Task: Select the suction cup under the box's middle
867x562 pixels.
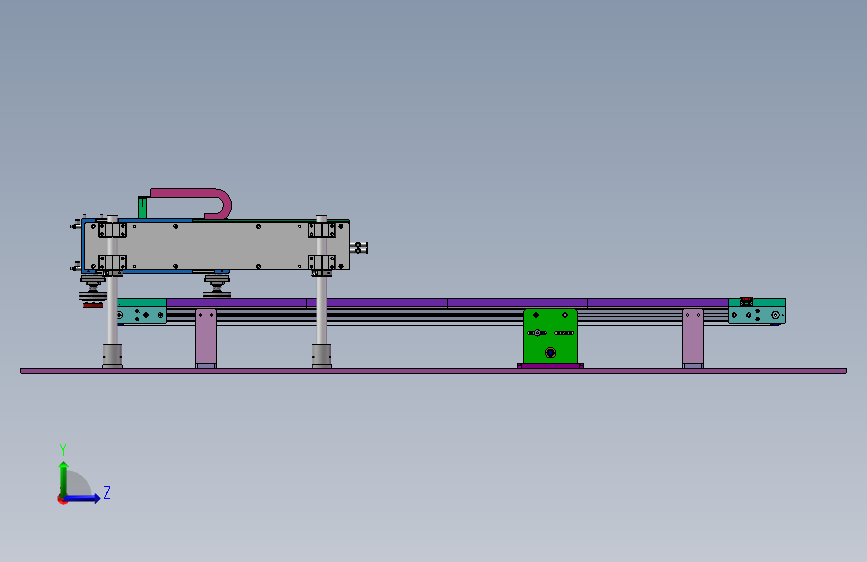Action: click(217, 285)
